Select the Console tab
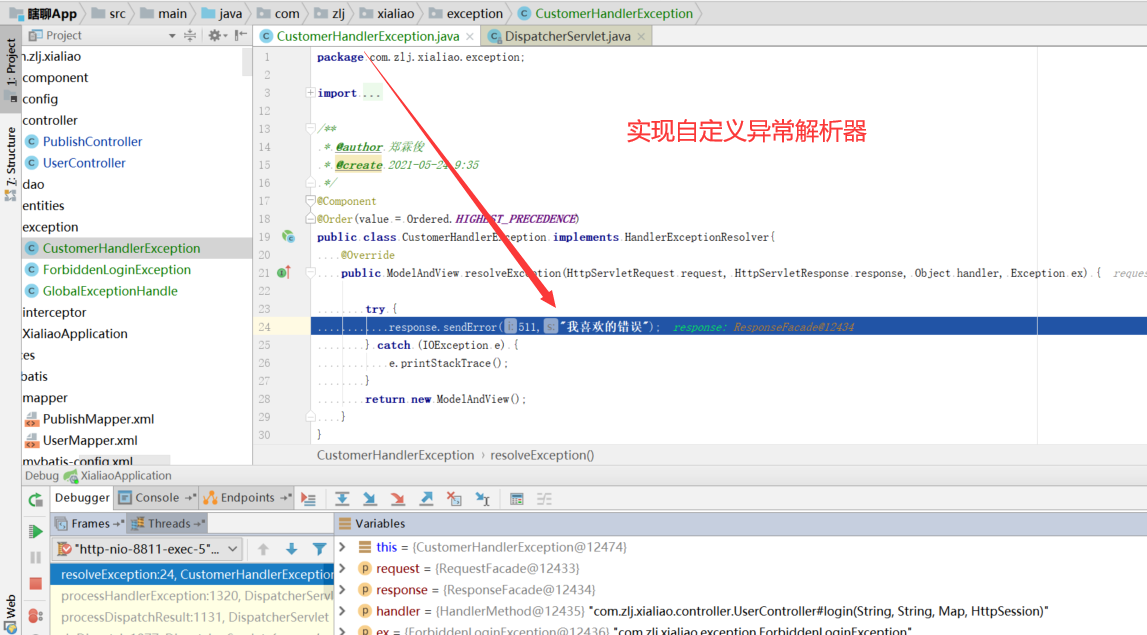Viewport: 1147px width, 635px height. 157,497
